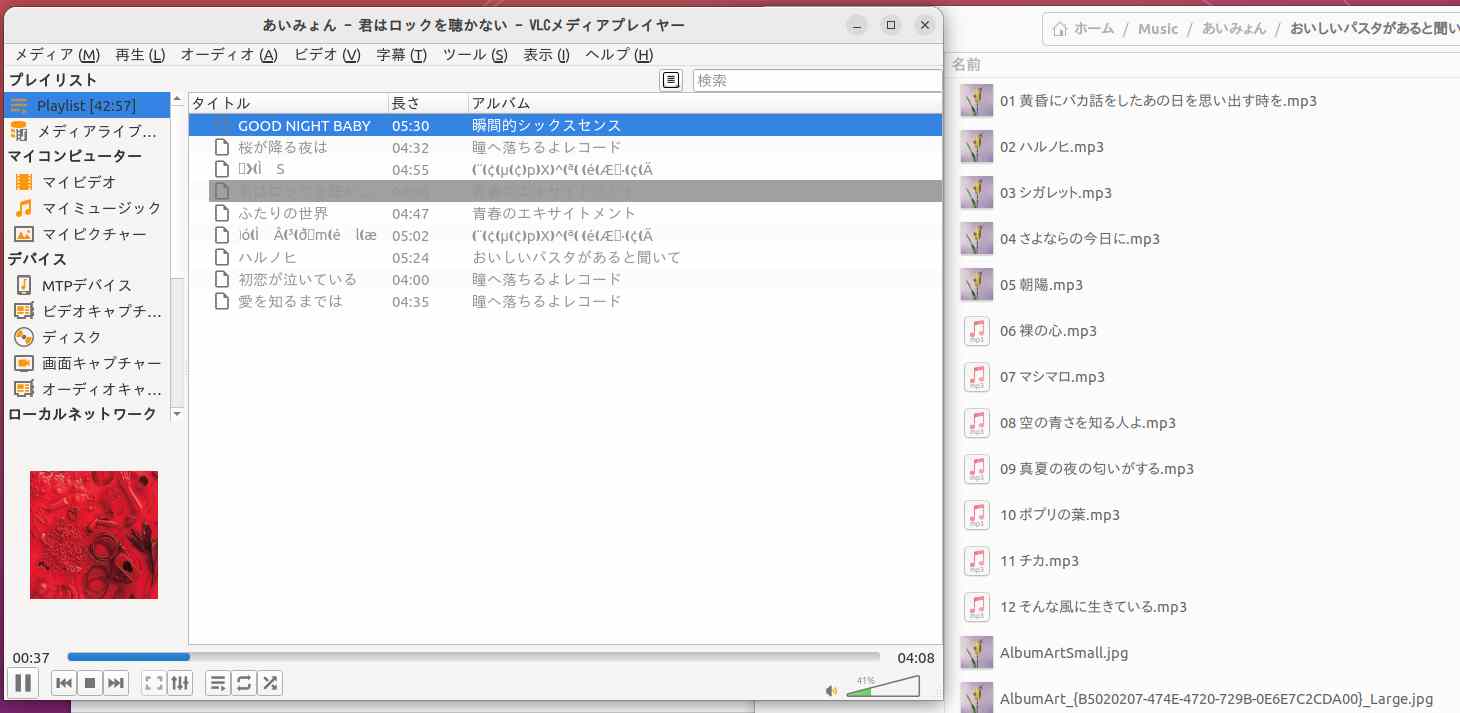
Task: Toggle loop repeat mode
Action: tap(243, 683)
